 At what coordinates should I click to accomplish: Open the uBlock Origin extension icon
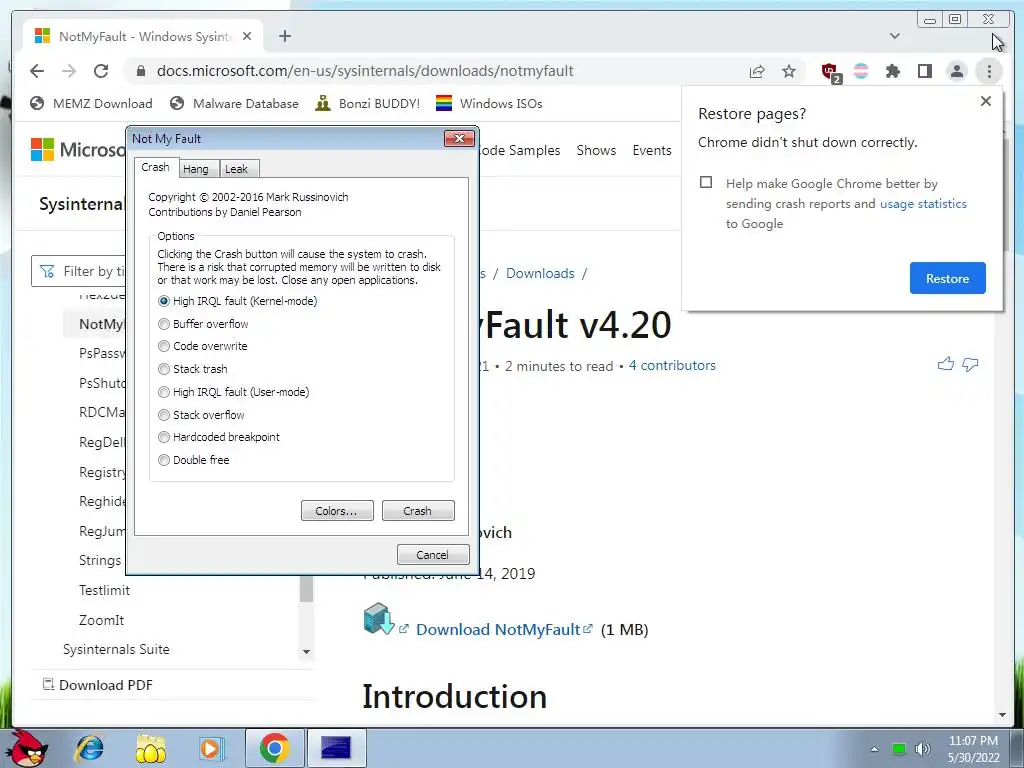830,72
